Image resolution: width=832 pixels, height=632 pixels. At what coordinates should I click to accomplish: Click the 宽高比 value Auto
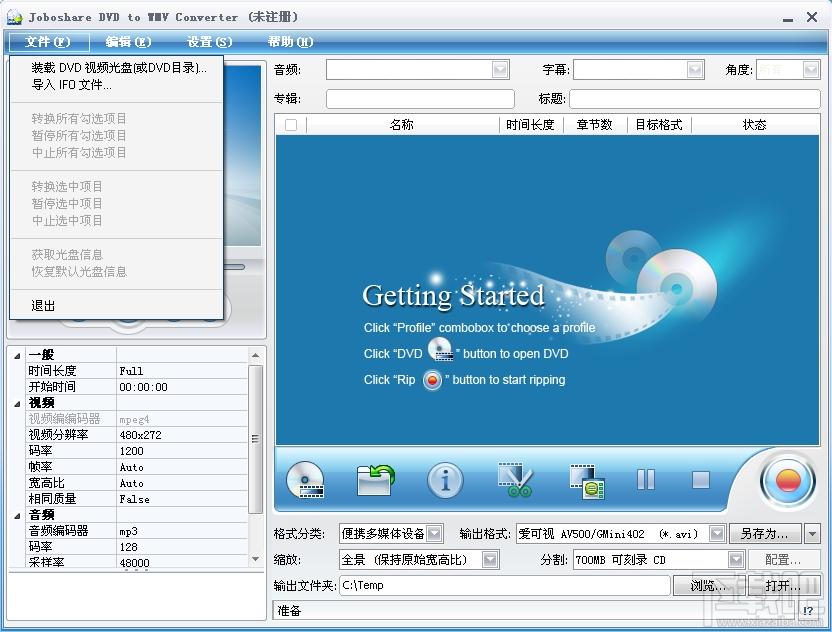tap(182, 483)
